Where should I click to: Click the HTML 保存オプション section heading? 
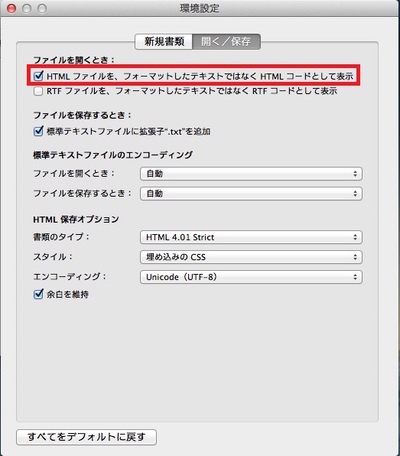coord(76,219)
